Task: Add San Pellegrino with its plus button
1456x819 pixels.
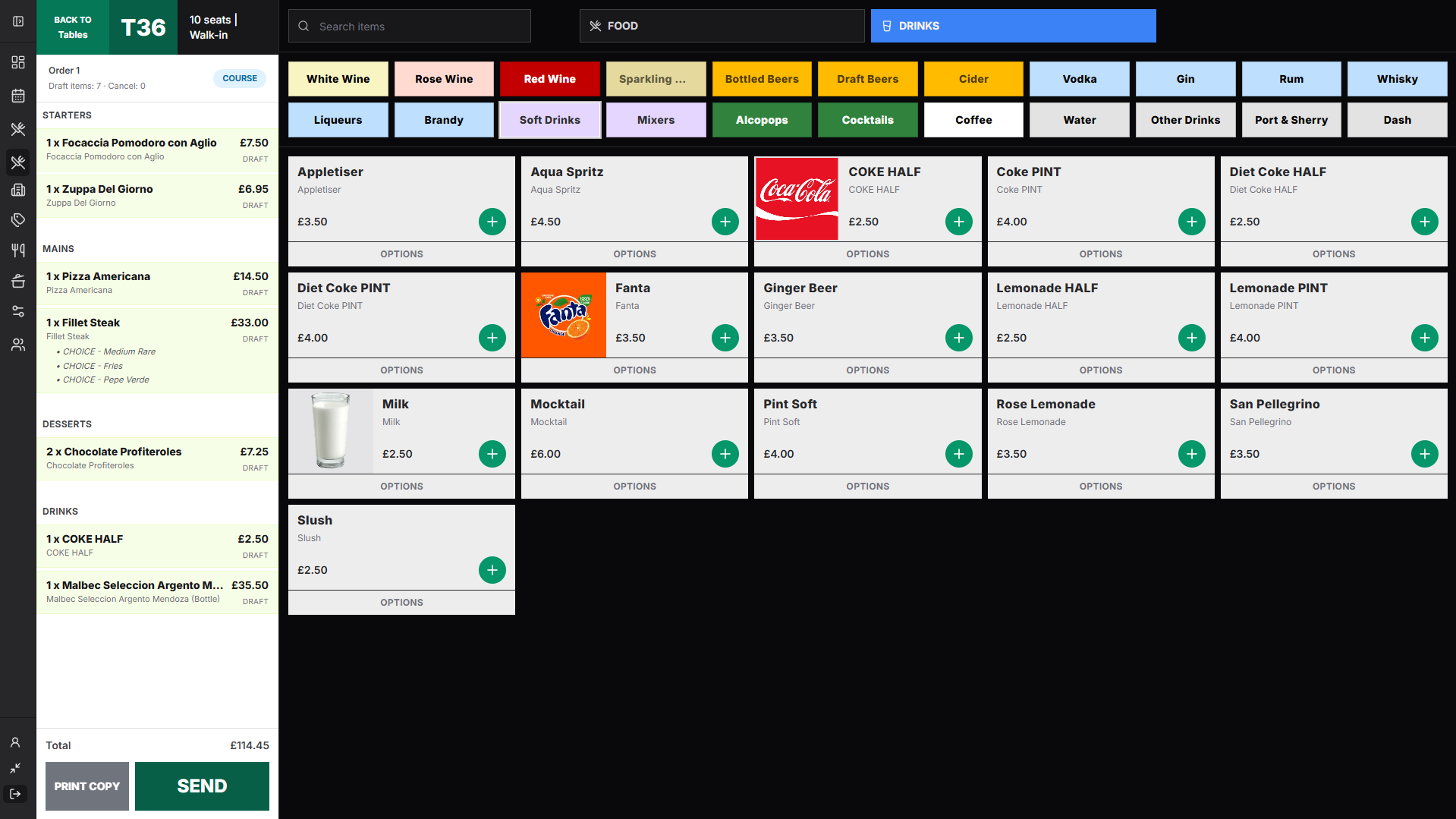Action: (1425, 454)
